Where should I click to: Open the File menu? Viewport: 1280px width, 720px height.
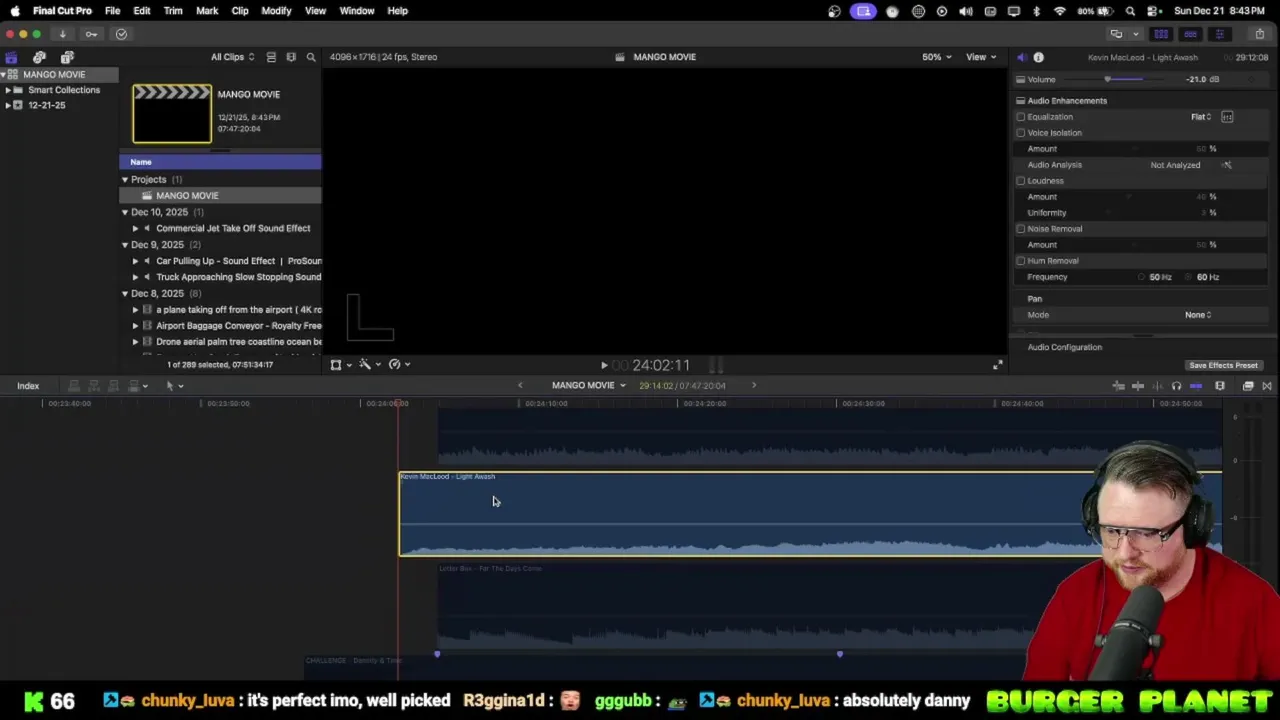[x=112, y=11]
